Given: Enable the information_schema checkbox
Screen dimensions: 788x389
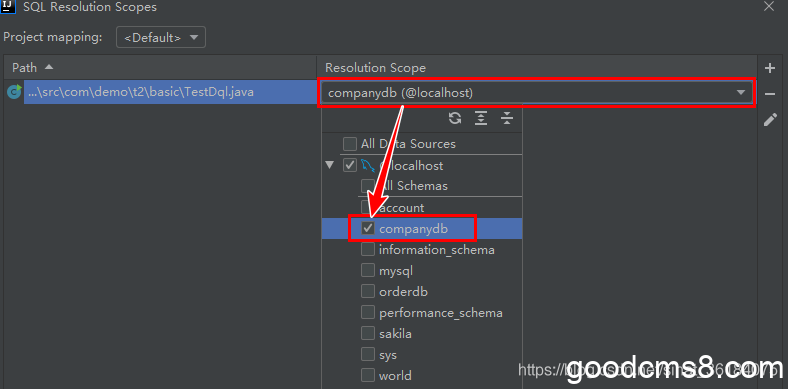Looking at the screenshot, I should coord(368,249).
